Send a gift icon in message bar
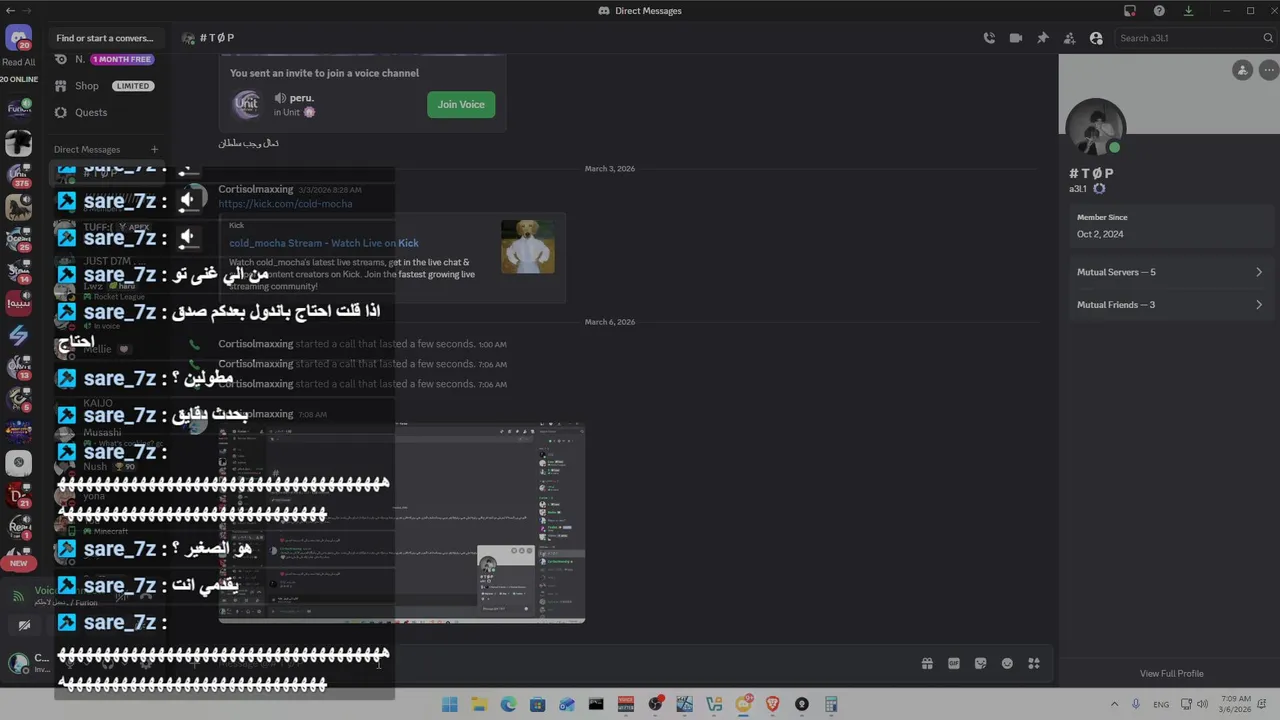The height and width of the screenshot is (720, 1280). coord(927,663)
